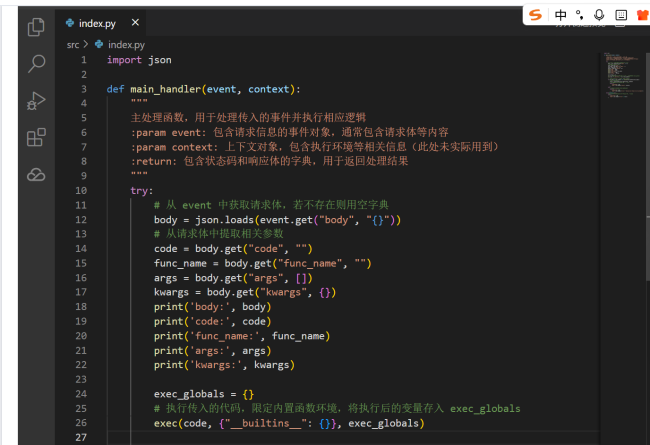Click the main_handler function name
Image resolution: width=650 pixels, height=445 pixels.
[165, 89]
